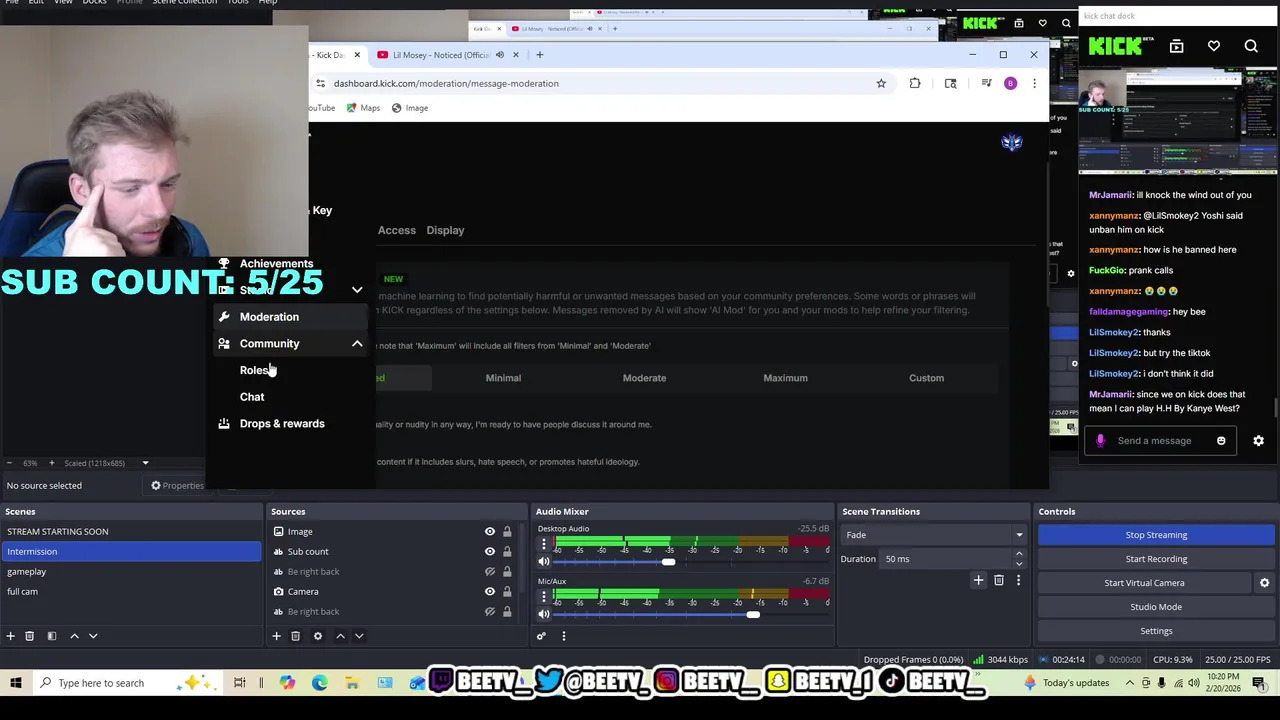Open Chat under Community
1280x720 pixels.
[x=252, y=397]
